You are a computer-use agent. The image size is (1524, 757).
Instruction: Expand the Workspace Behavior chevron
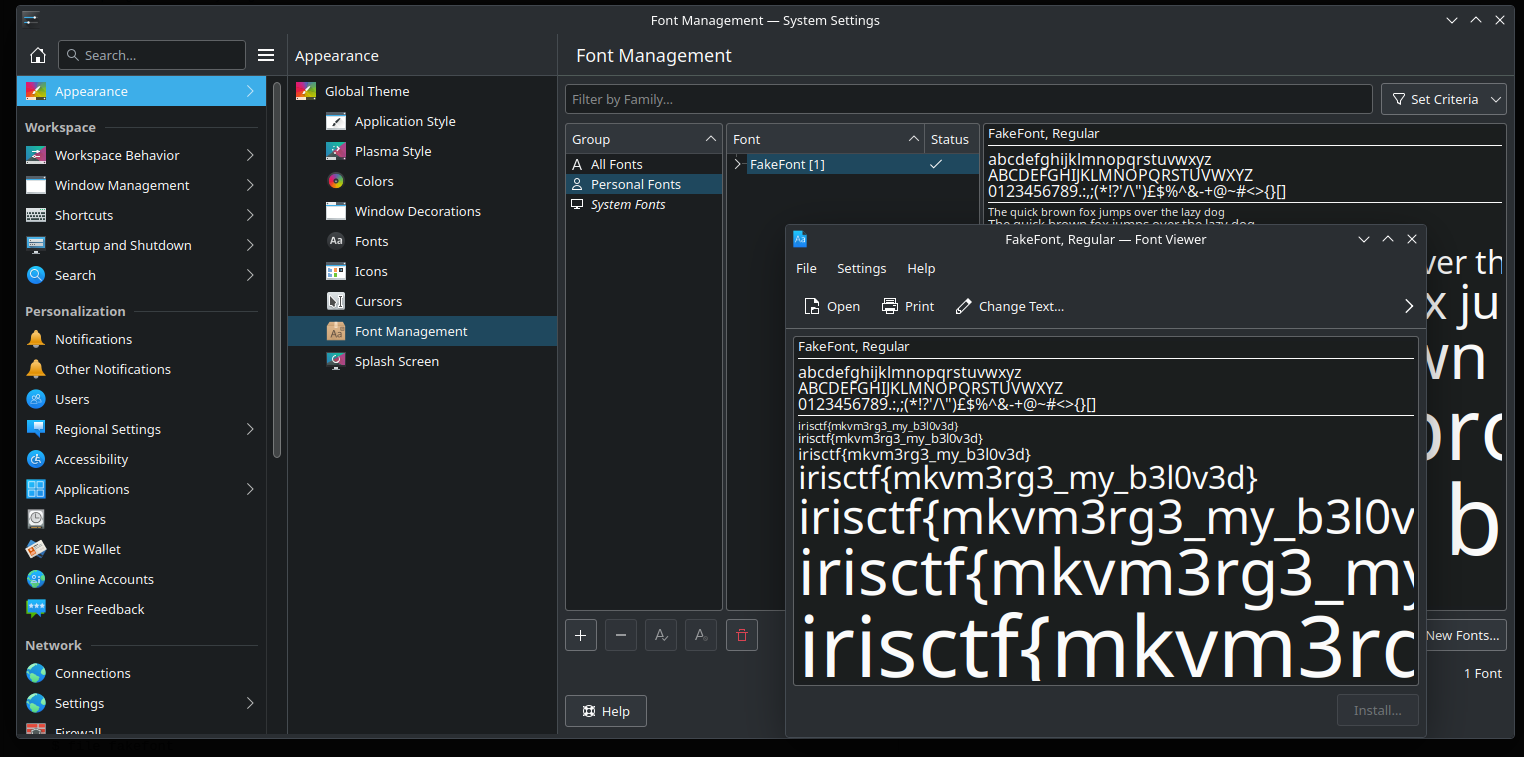pyautogui.click(x=250, y=155)
